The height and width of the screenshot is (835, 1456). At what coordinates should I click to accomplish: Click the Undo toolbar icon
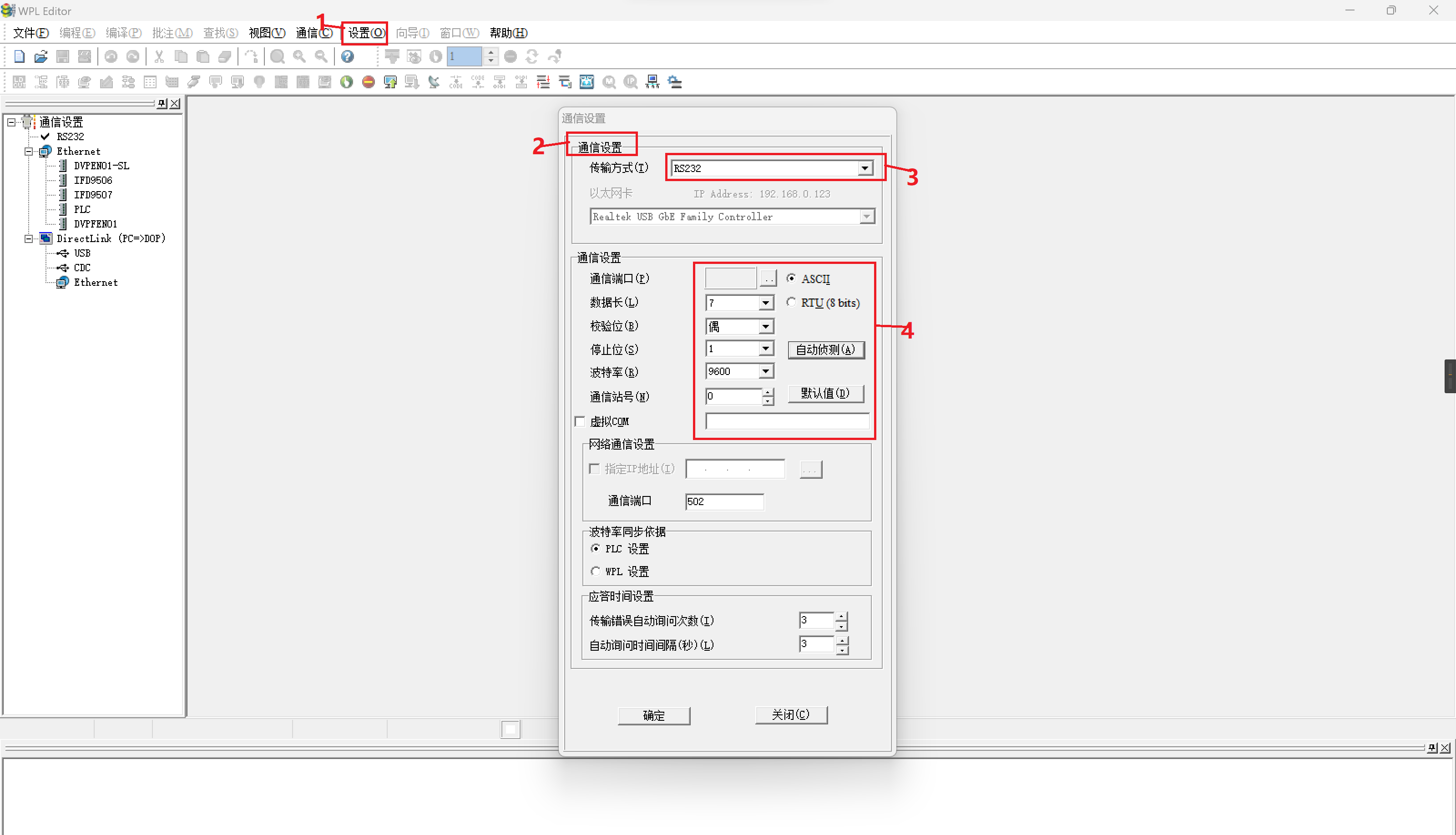(x=111, y=56)
